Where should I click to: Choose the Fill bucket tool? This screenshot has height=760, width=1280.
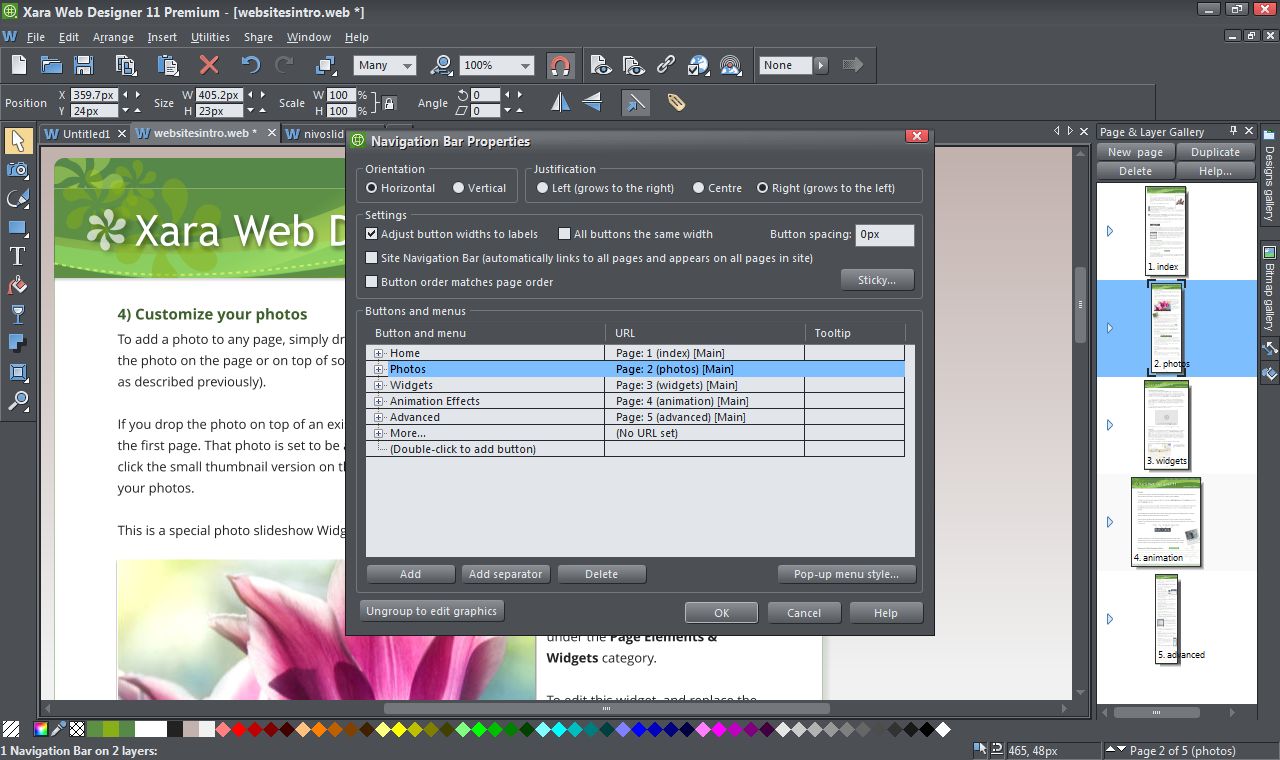[18, 285]
